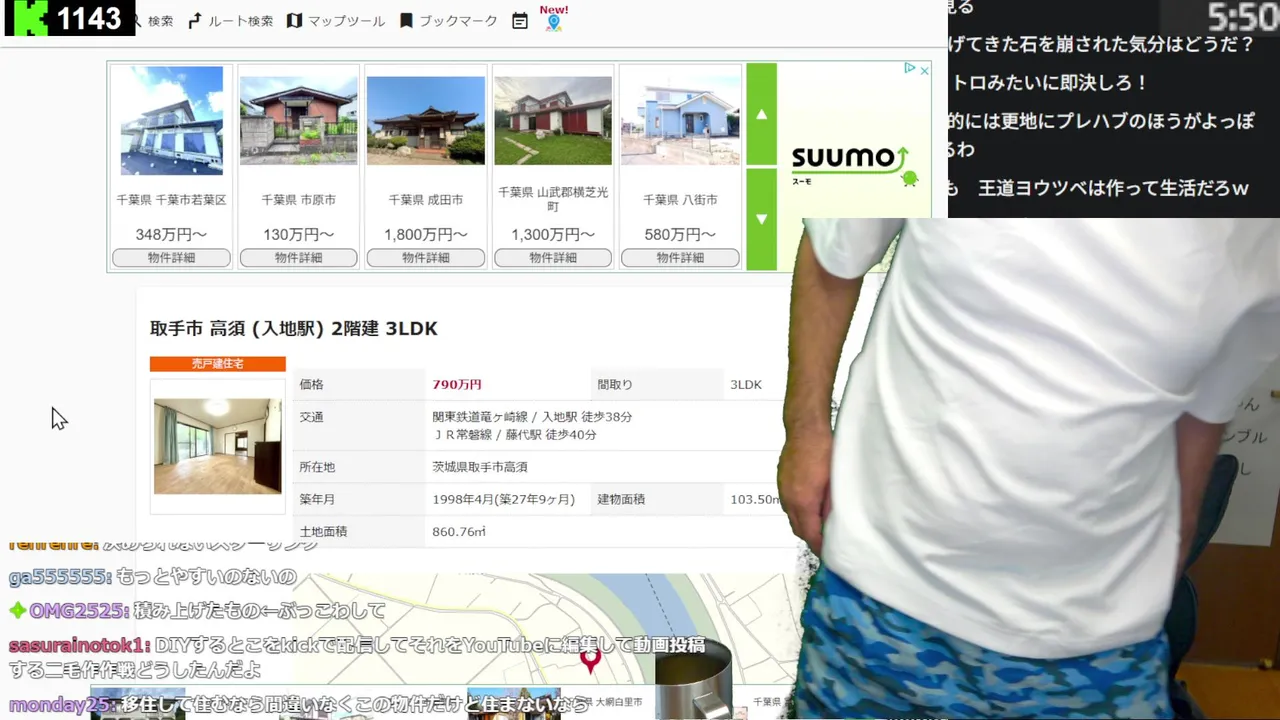Click the turn-arrow icon beside ルート検索
The width and height of the screenshot is (1280, 720).
(x=194, y=21)
